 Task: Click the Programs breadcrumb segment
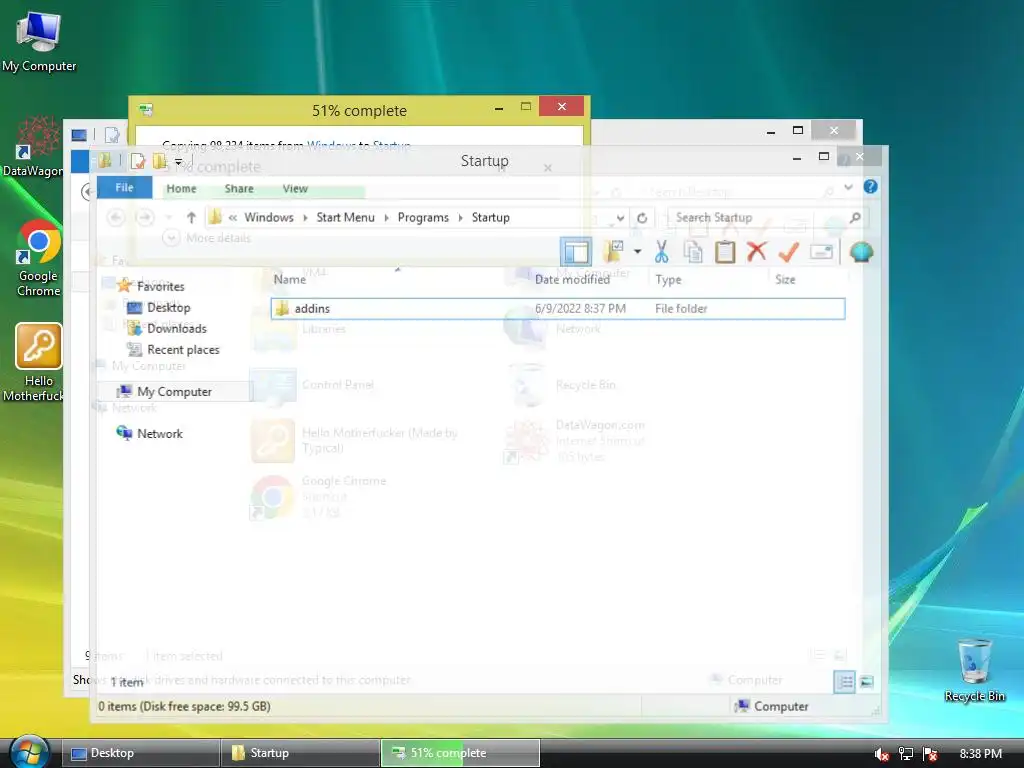coord(423,217)
